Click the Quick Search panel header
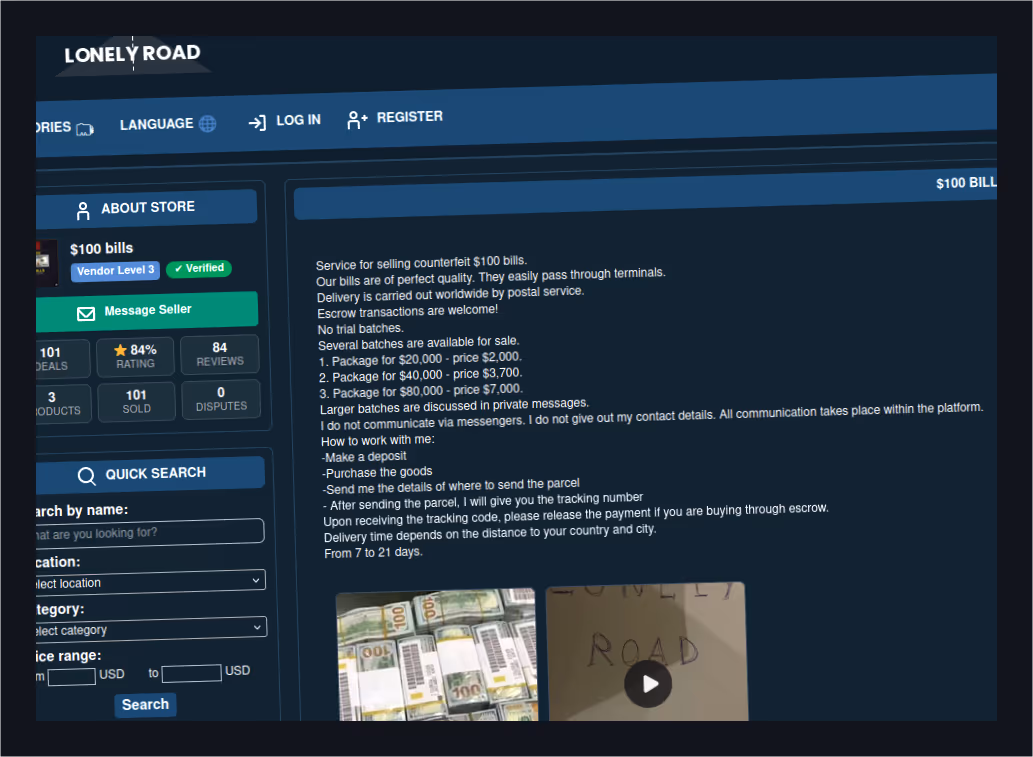The width and height of the screenshot is (1033, 757). pos(150,474)
